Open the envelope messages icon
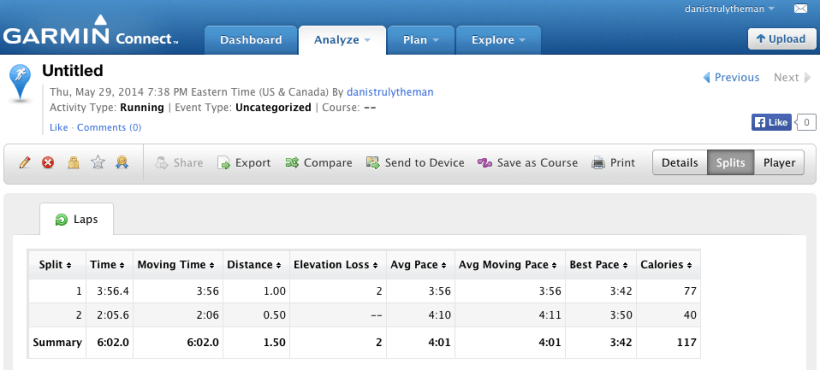Viewport: 820px width, 370px height. pos(801,9)
